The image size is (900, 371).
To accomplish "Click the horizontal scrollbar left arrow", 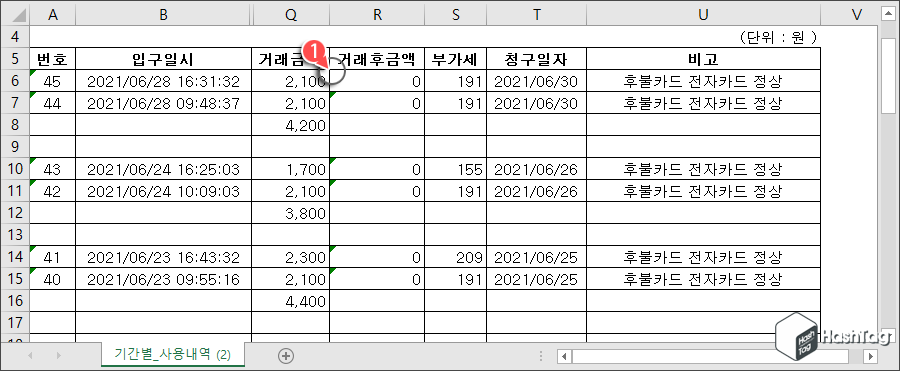I will tap(565, 357).
